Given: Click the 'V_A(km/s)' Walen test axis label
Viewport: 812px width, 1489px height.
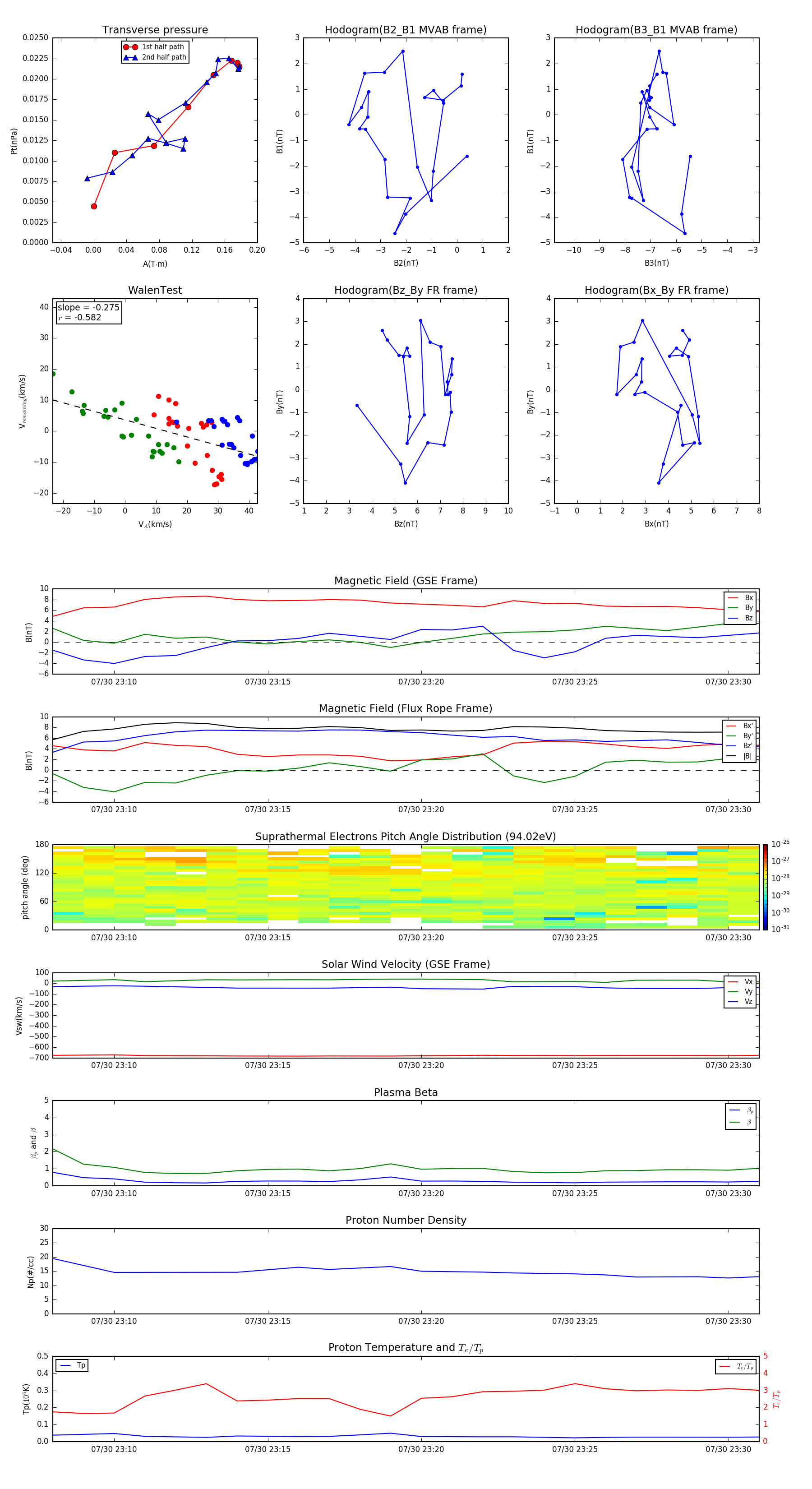Looking at the screenshot, I should (155, 524).
